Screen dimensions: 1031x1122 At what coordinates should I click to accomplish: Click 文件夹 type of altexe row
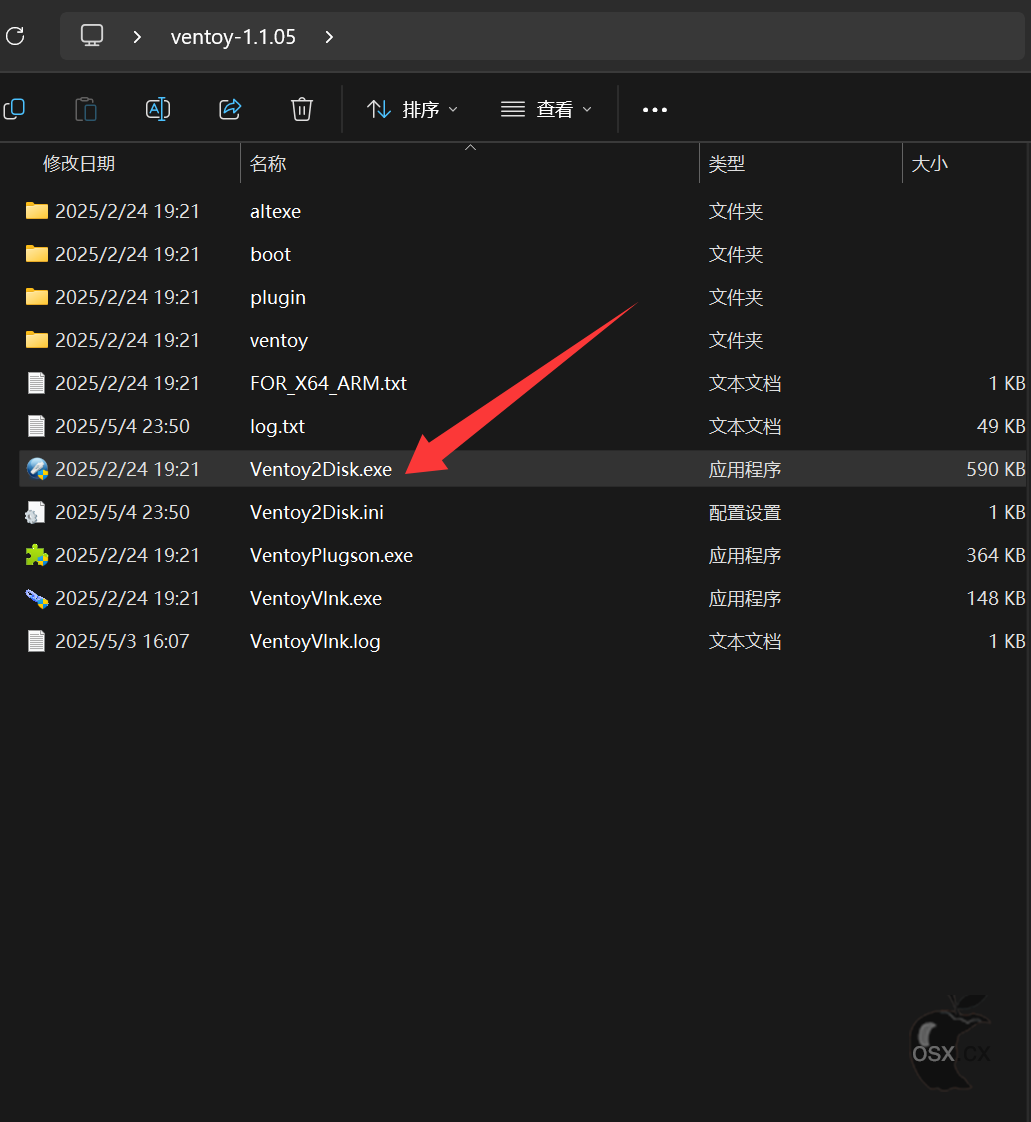736,212
